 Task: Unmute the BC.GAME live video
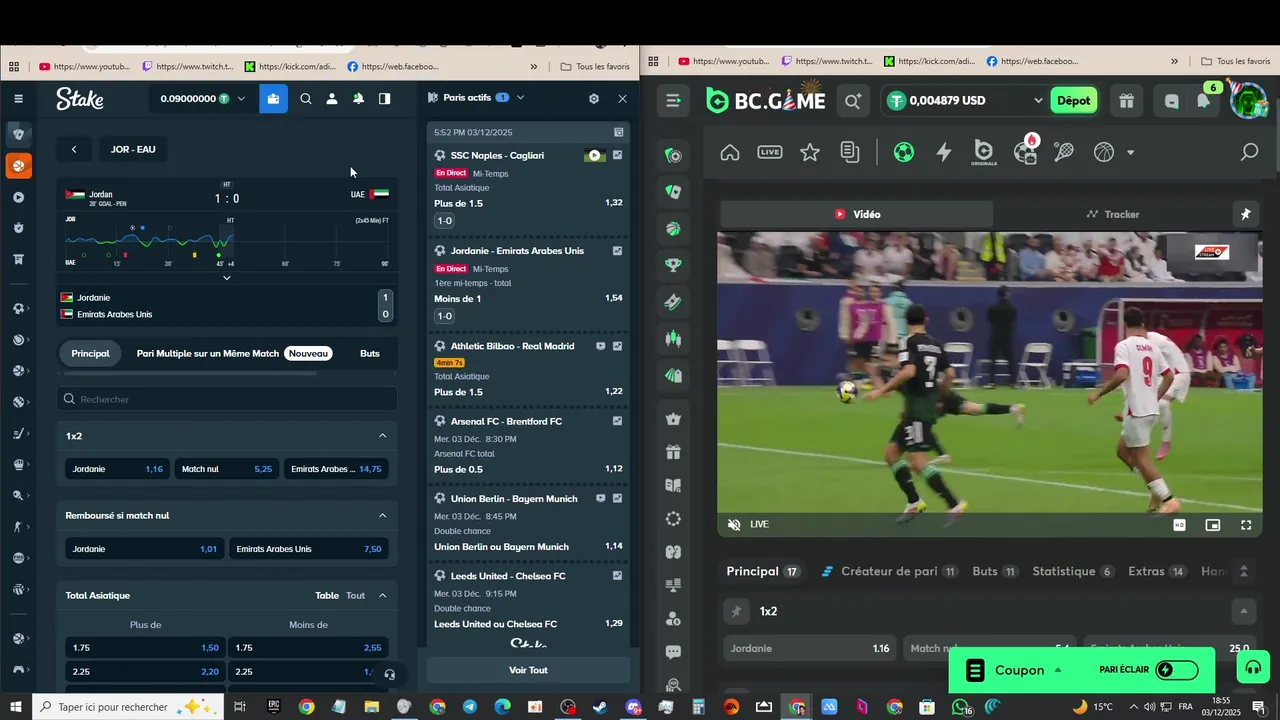point(734,525)
